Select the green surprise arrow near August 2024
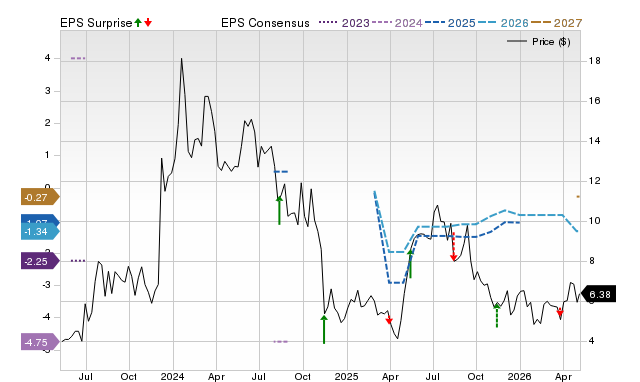640x382 pixels. (279, 210)
